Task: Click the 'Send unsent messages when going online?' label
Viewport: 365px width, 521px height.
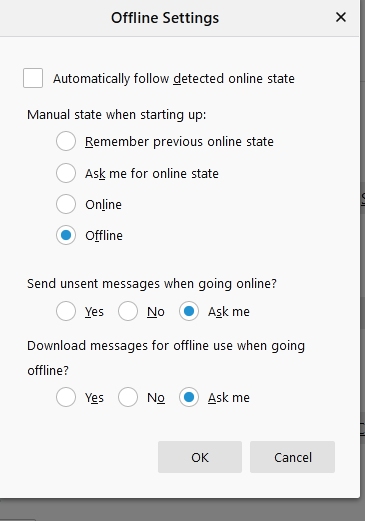Action: click(152, 284)
